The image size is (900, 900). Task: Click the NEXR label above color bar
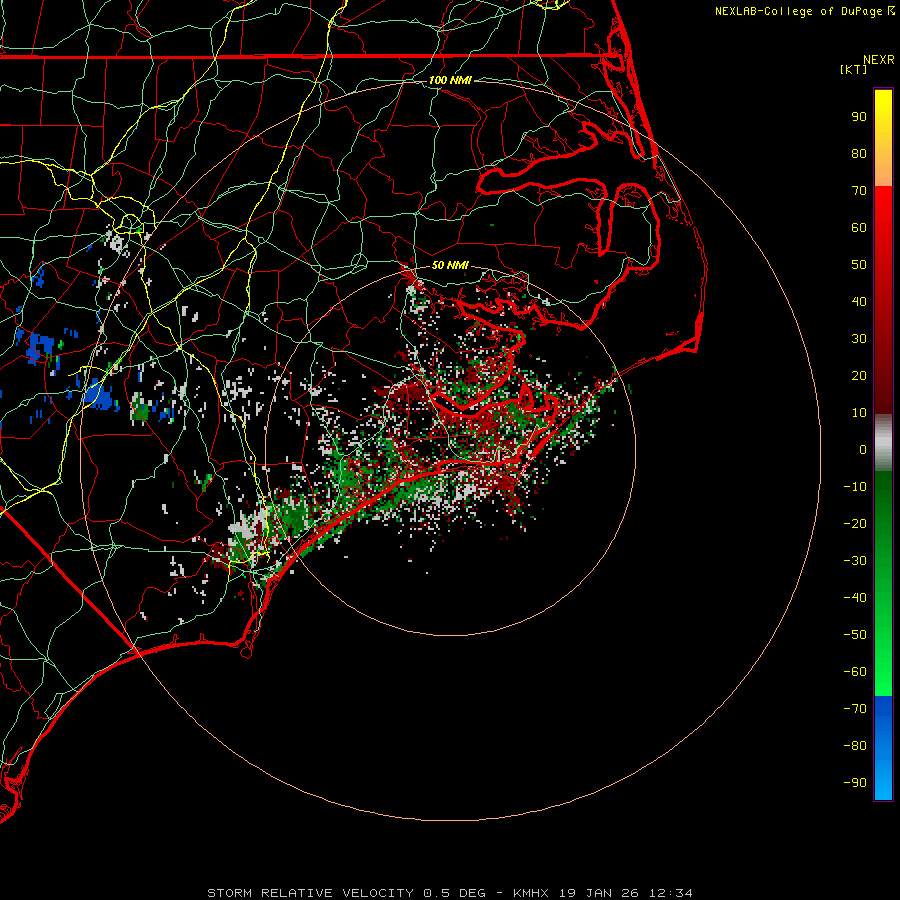point(879,60)
